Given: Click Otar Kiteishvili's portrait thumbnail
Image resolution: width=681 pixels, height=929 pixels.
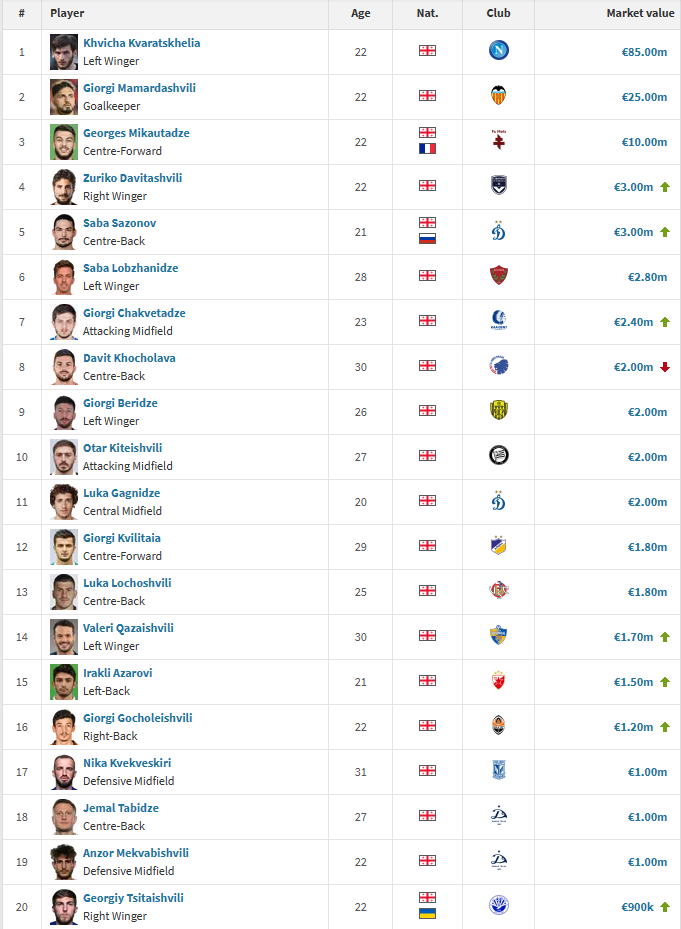Looking at the screenshot, I should click(64, 456).
